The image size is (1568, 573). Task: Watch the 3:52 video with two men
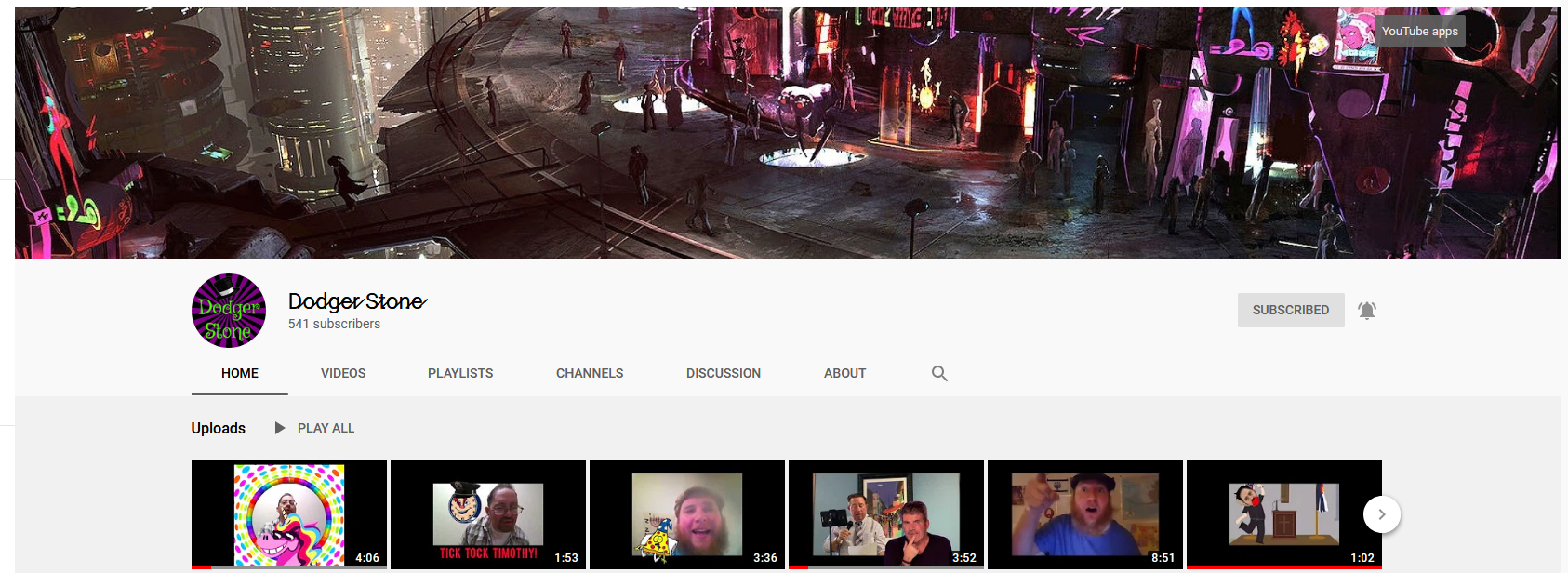coord(885,514)
